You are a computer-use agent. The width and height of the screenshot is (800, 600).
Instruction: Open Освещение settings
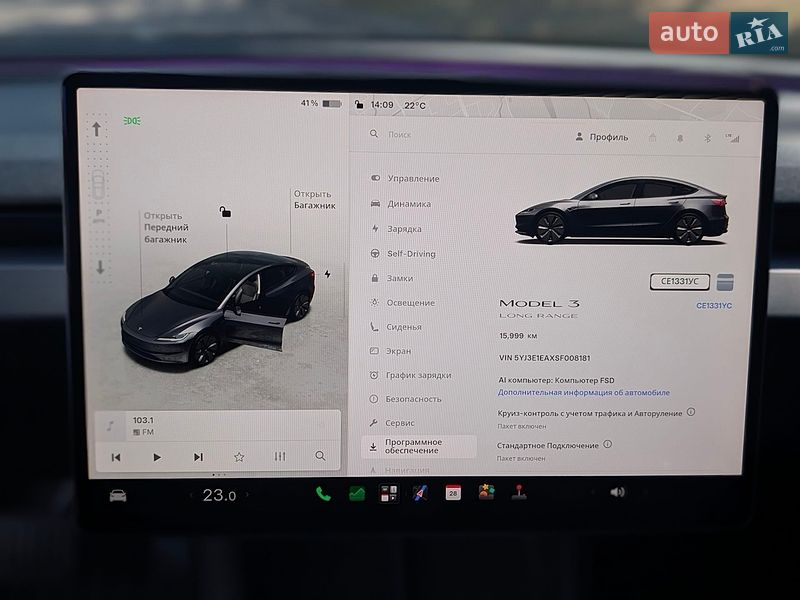[403, 303]
